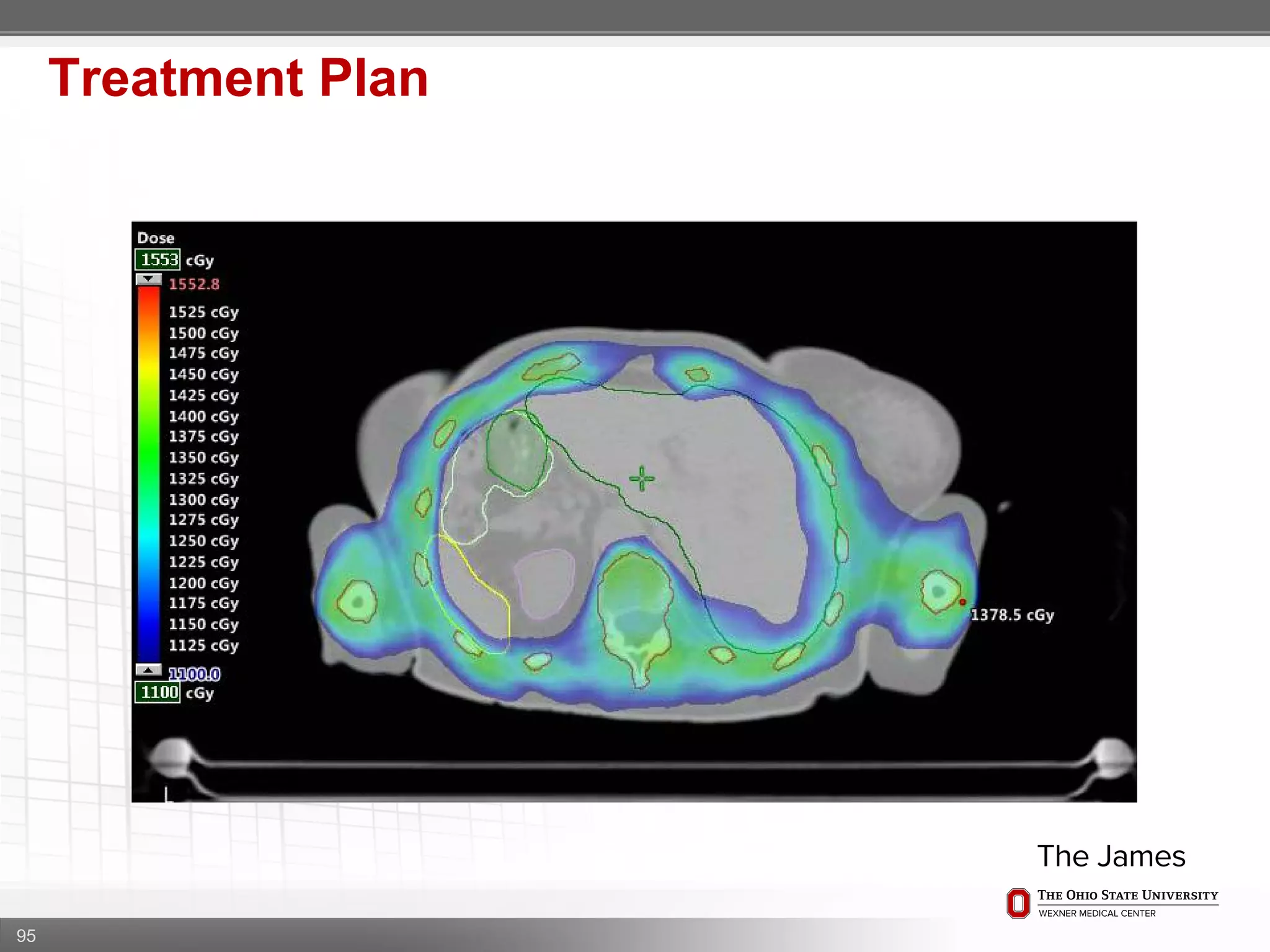1270x952 pixels.
Task: Click the pink contoured structure near the spine
Action: pyautogui.click(x=544, y=583)
